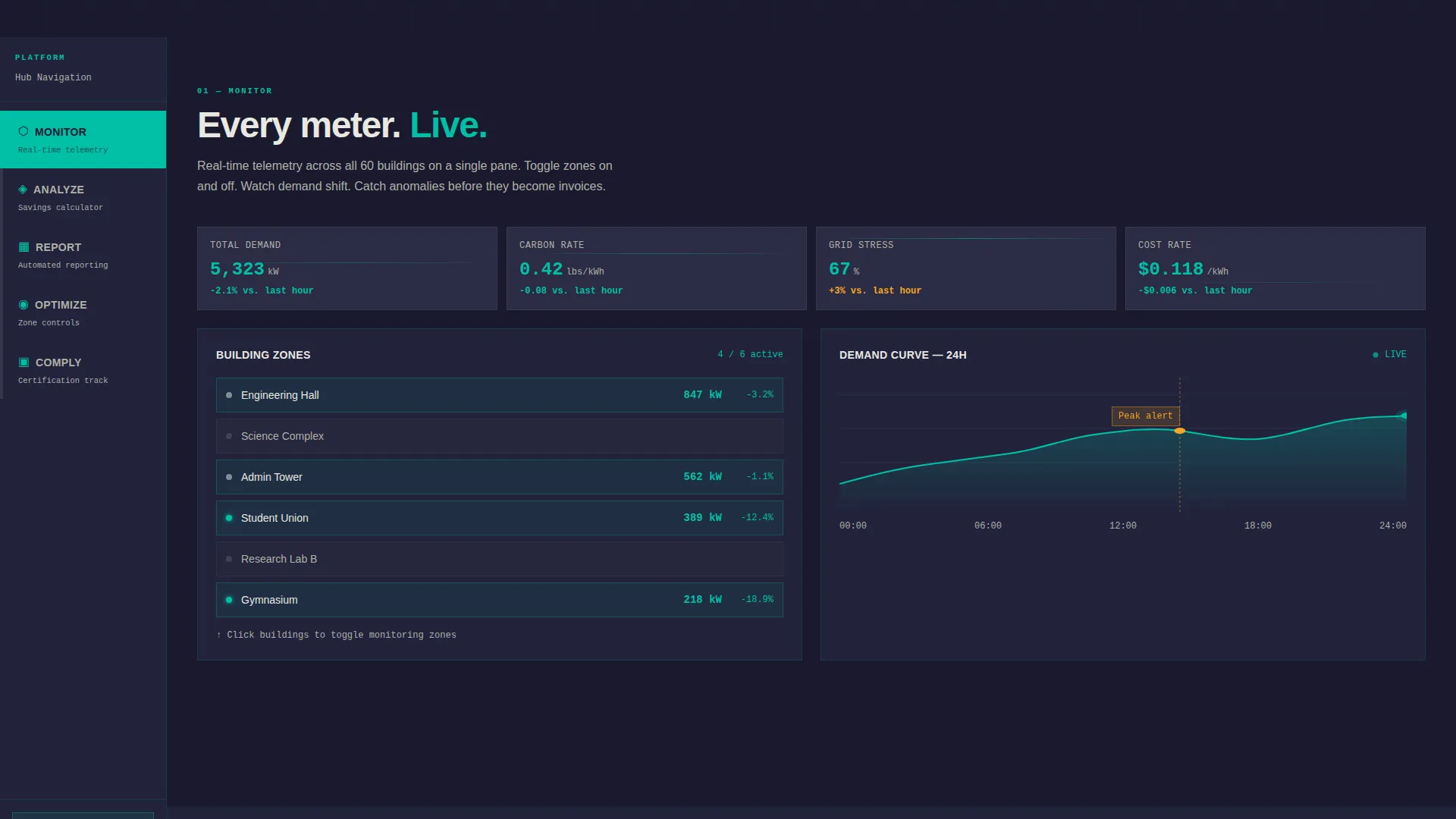1456x819 pixels.
Task: Click the 'DEMAND CURVE — 24H' heading
Action: (x=902, y=355)
